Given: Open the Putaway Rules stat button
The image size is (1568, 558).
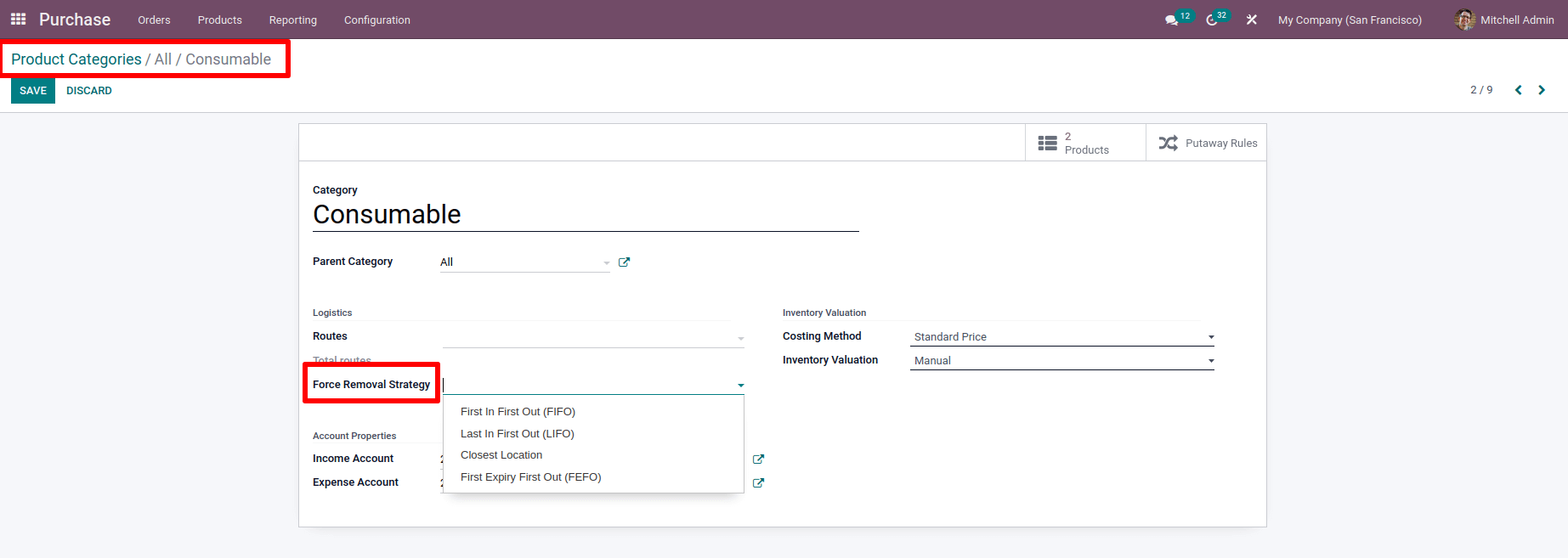Looking at the screenshot, I should pos(1206,143).
